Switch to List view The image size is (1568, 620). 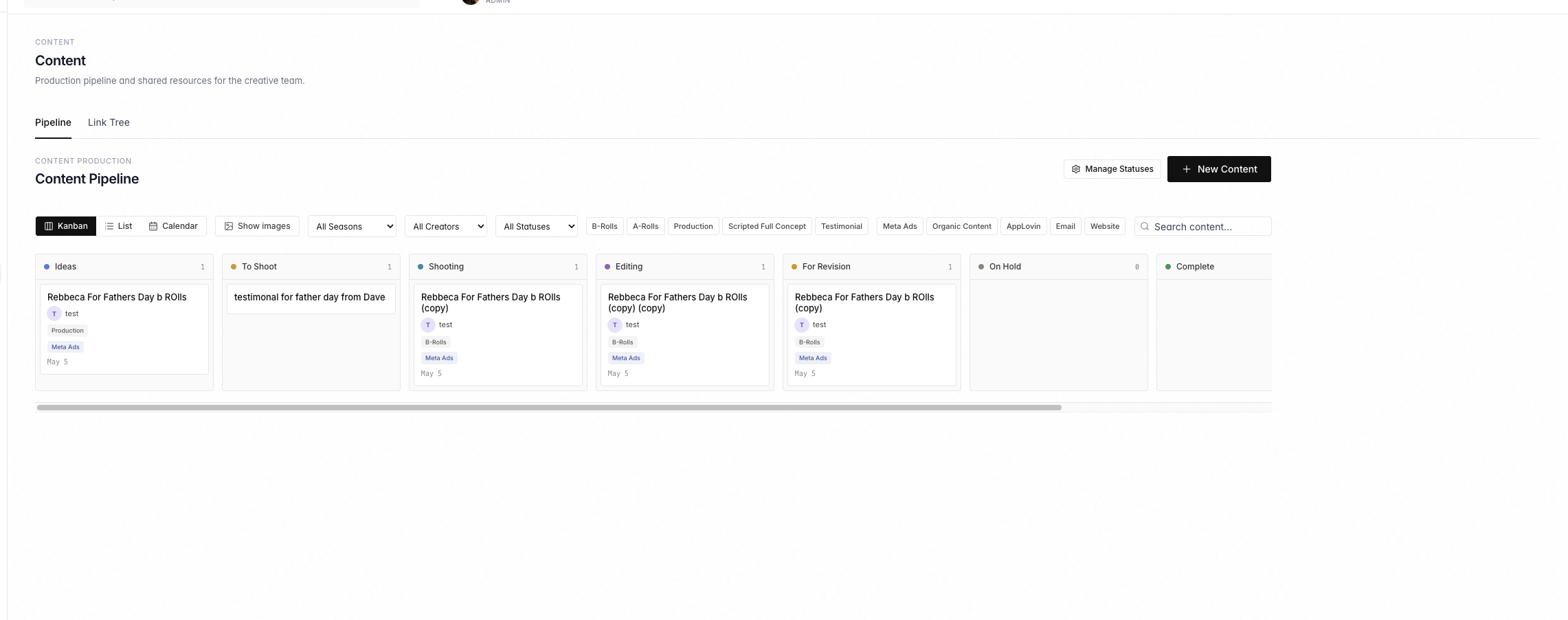pos(118,225)
